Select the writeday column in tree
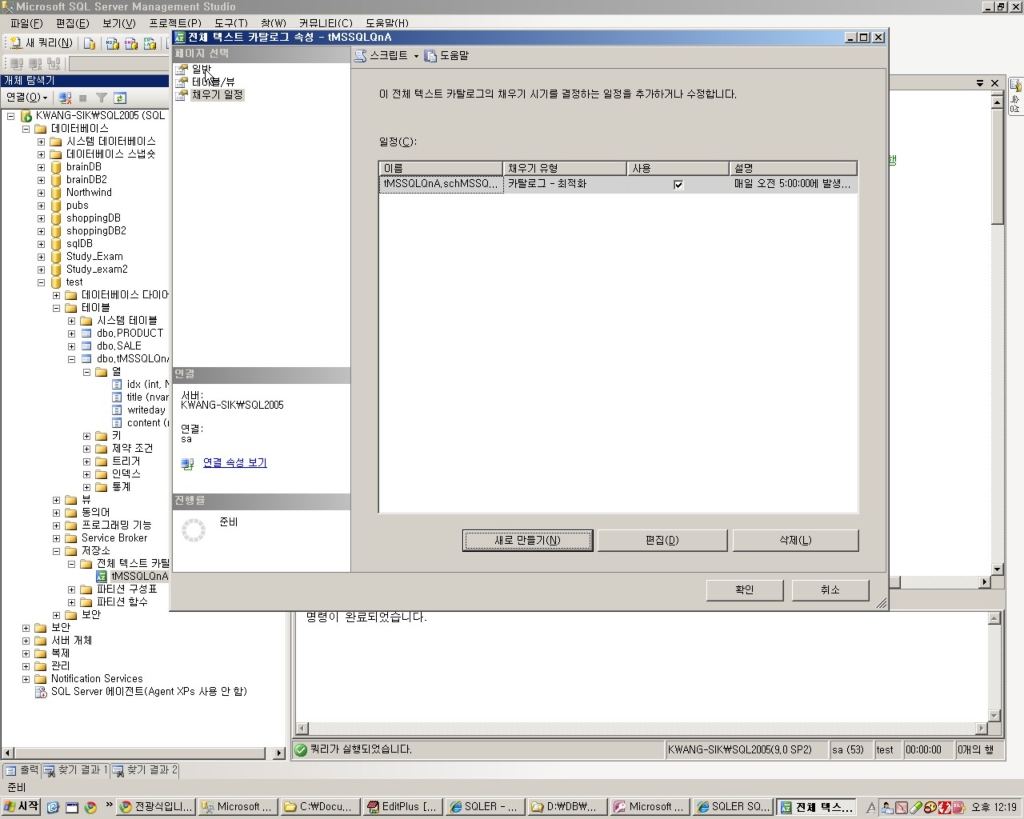1024x819 pixels. 146,410
